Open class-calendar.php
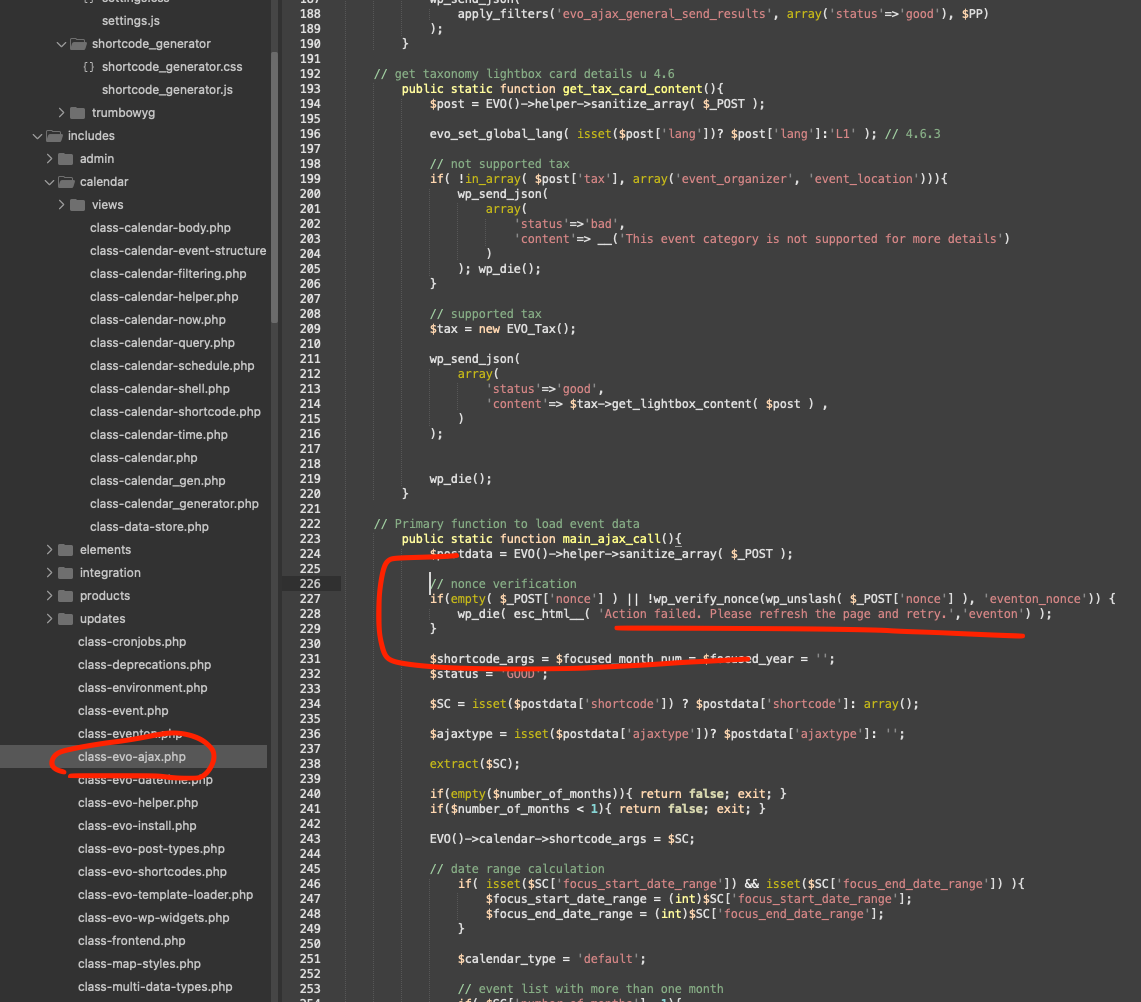The width and height of the screenshot is (1141, 1002). click(x=143, y=458)
